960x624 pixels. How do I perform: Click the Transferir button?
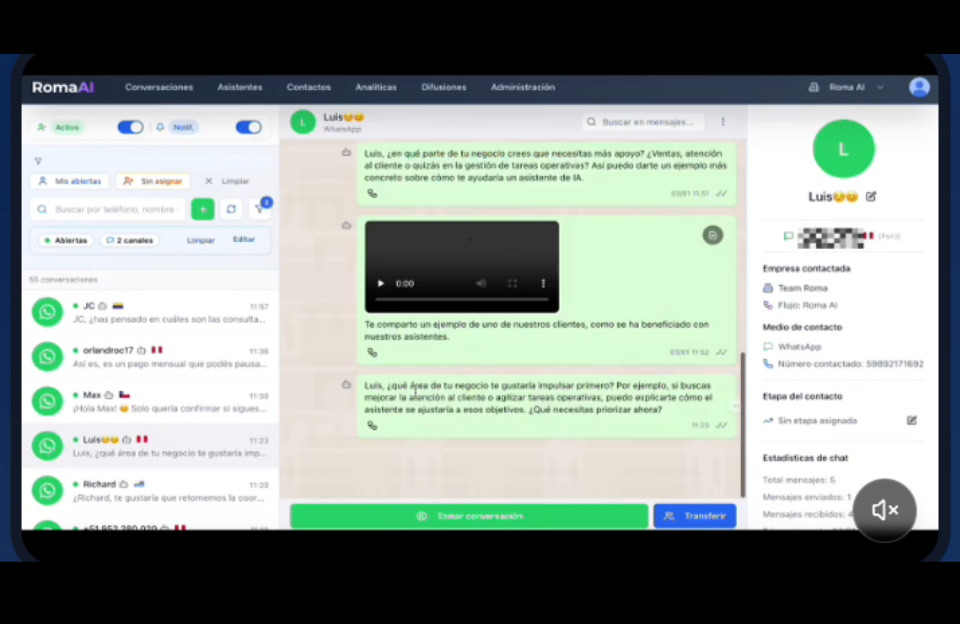(x=695, y=516)
